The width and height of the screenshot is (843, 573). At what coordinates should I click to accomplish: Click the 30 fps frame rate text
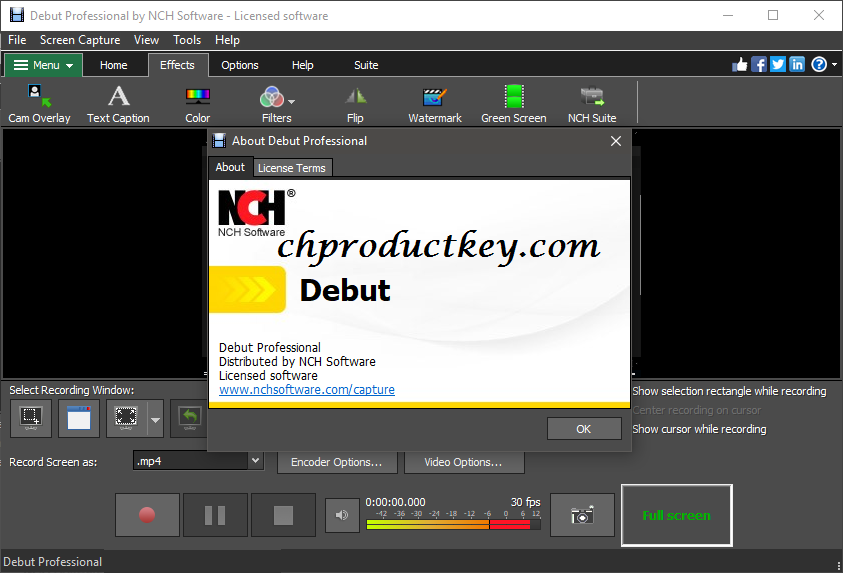(525, 502)
